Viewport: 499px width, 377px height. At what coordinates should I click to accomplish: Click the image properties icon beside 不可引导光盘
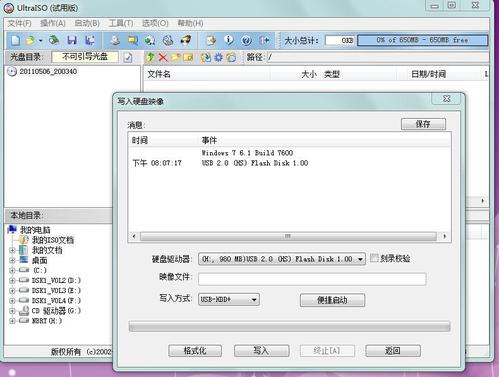click(x=128, y=57)
